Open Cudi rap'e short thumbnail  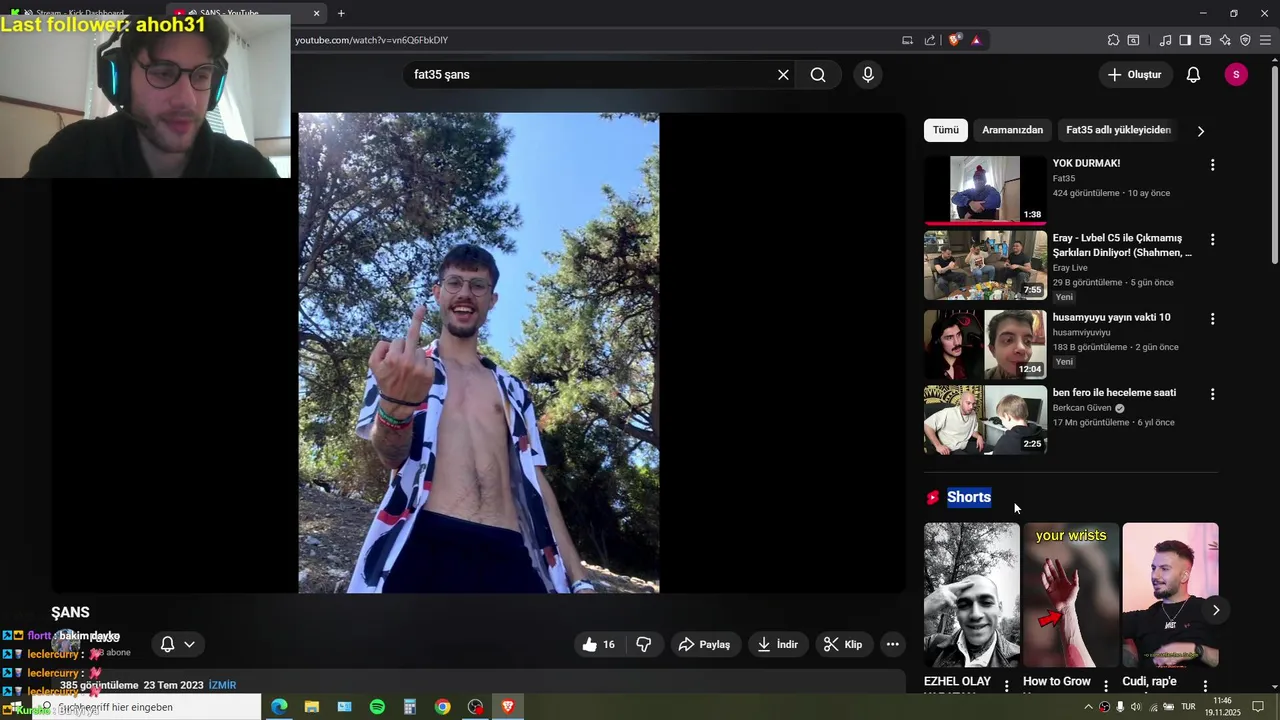click(1170, 595)
